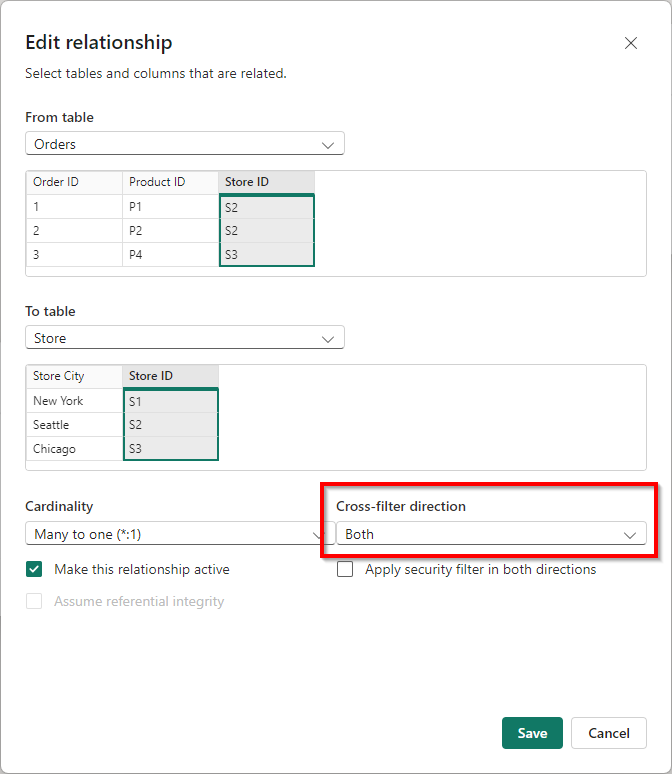Image resolution: width=672 pixels, height=774 pixels.
Task: Toggle Assume referential integrity checkbox
Action: (x=35, y=601)
